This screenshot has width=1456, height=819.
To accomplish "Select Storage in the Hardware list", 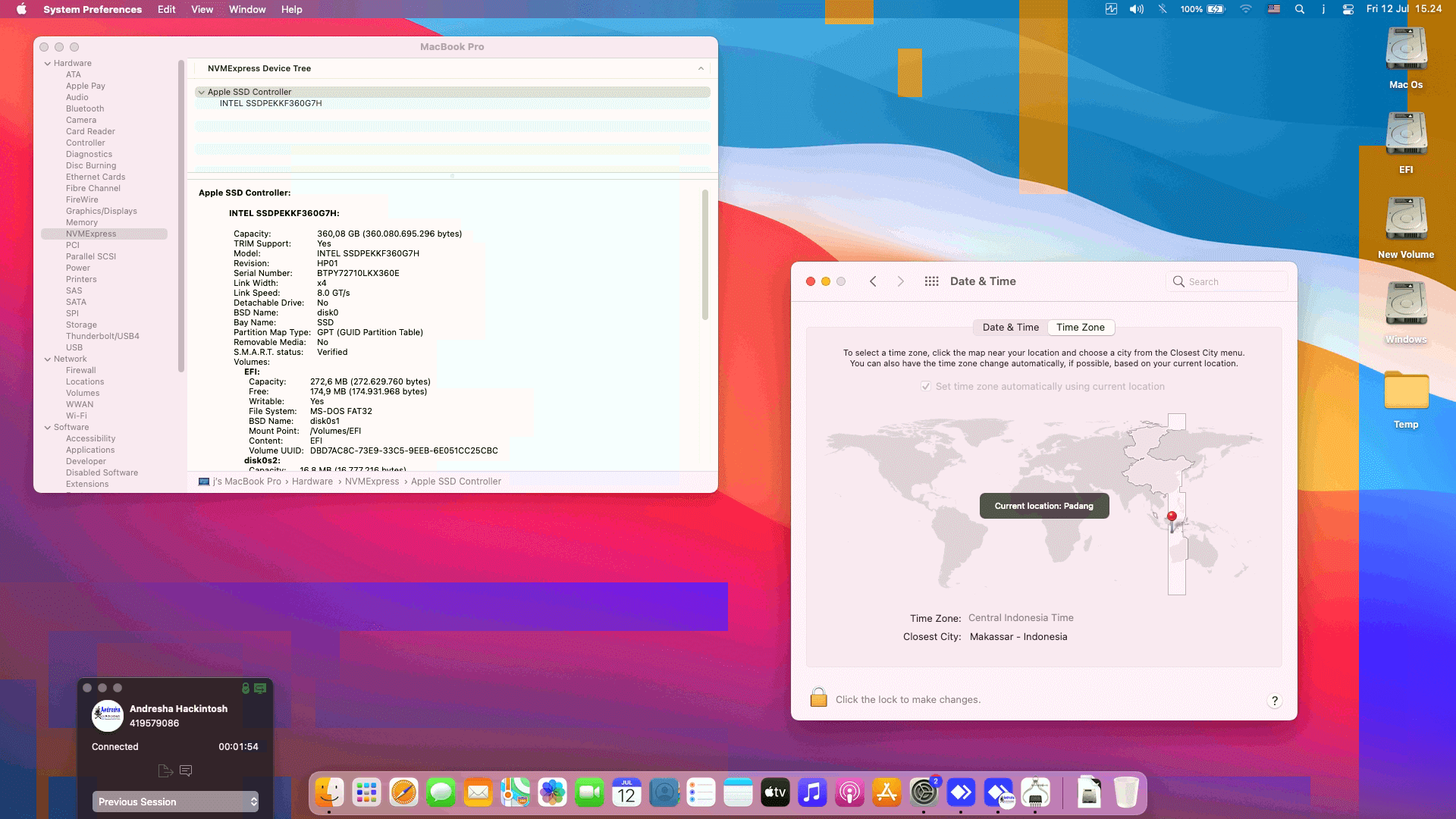I will click(81, 325).
